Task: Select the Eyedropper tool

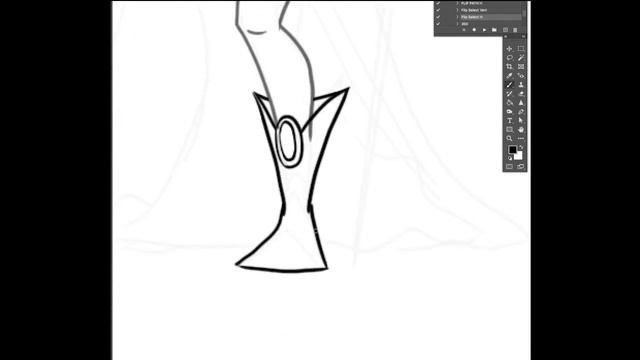Action: pyautogui.click(x=509, y=76)
